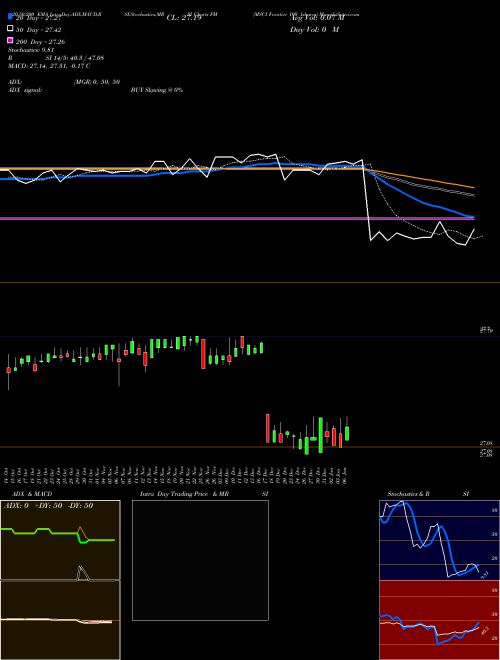The width and height of the screenshot is (500, 660).
Task: Click the 'SI 14/3: 40.3 / 47.08' value
Action: click(75, 58)
